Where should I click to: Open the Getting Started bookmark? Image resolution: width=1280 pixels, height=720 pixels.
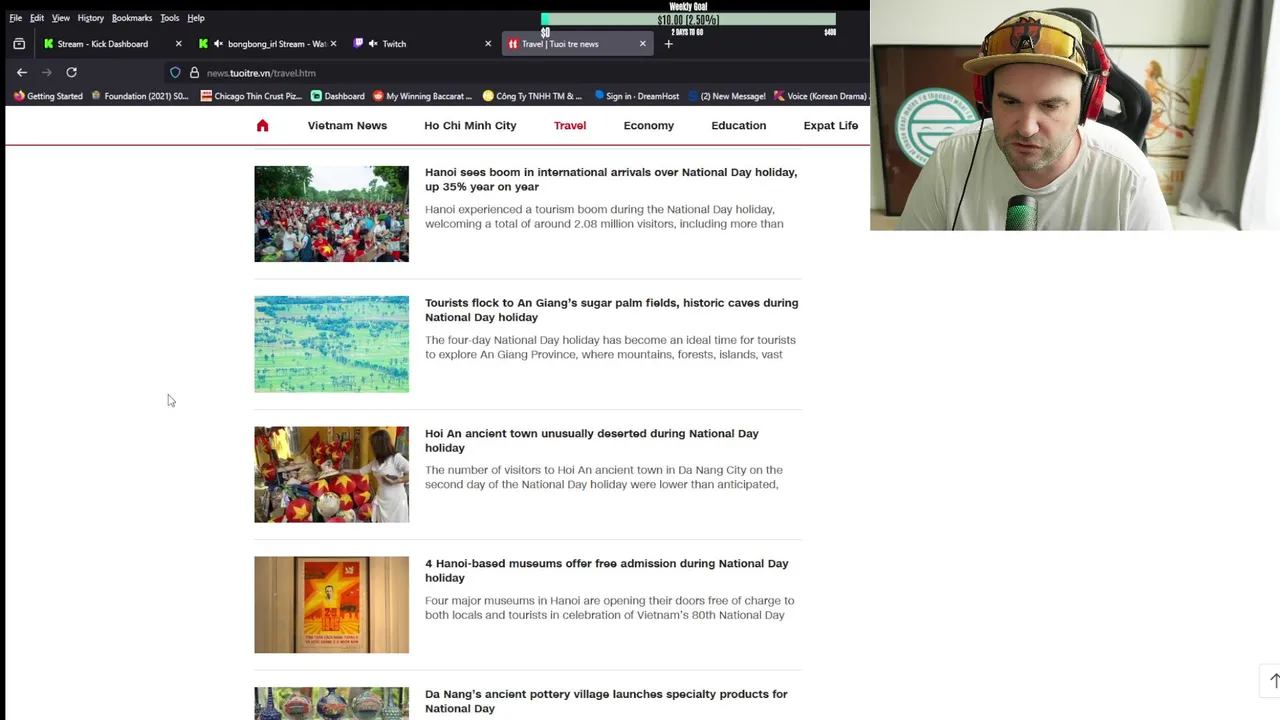48,96
